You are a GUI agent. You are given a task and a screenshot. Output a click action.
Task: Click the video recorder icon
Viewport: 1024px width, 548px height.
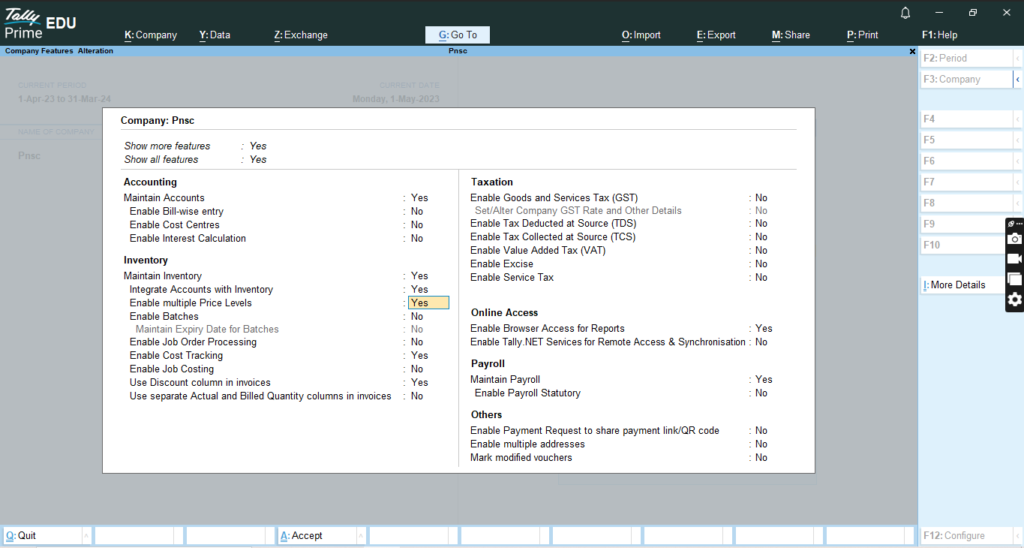click(1014, 259)
